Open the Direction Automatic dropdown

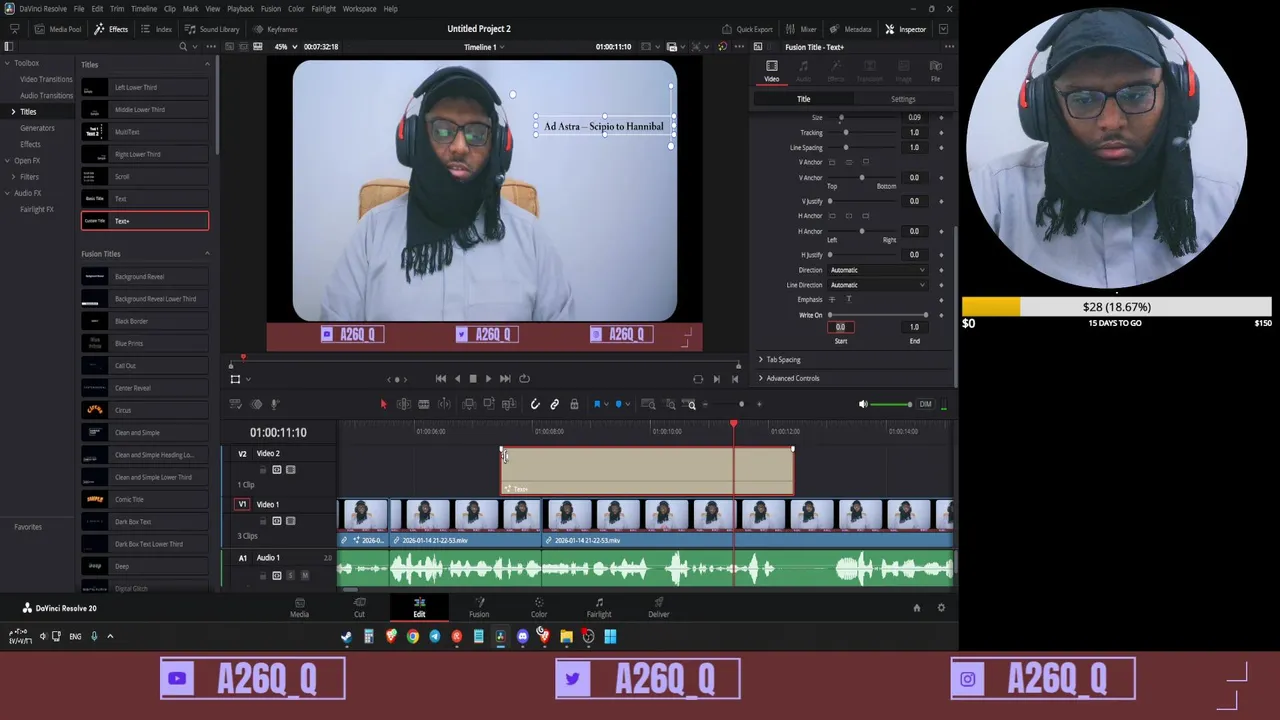(877, 270)
